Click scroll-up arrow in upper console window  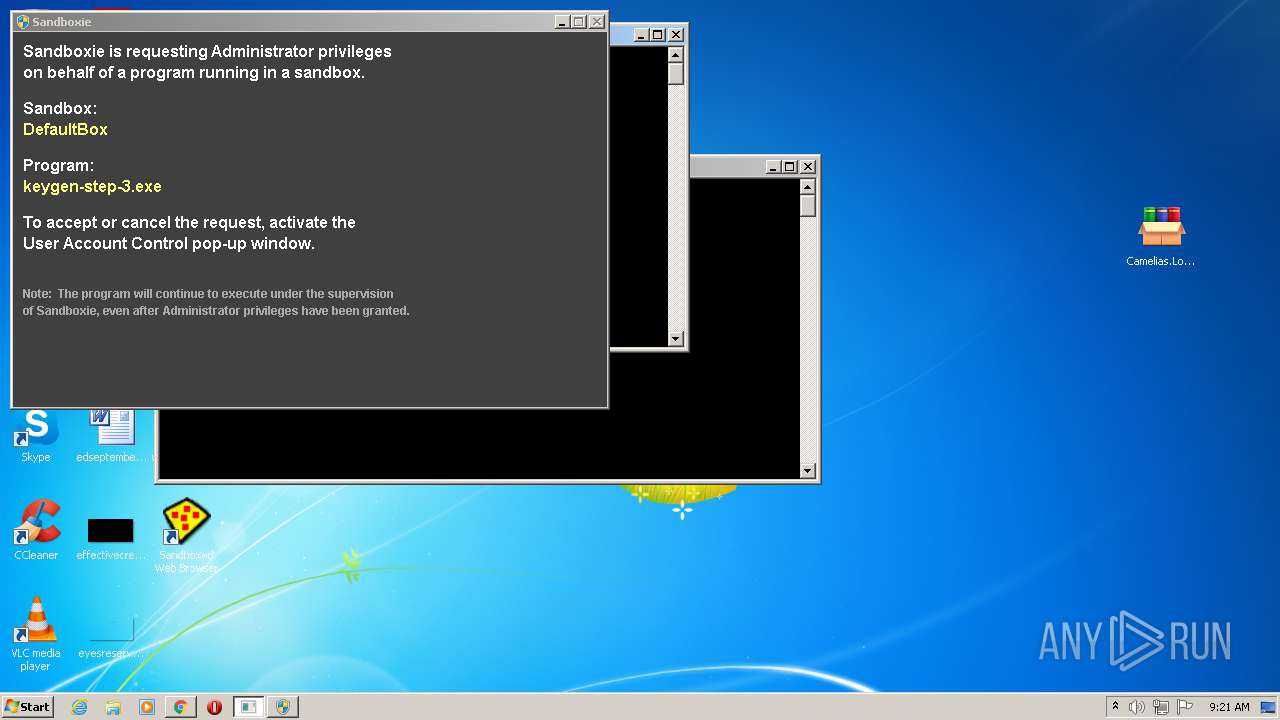[x=676, y=55]
